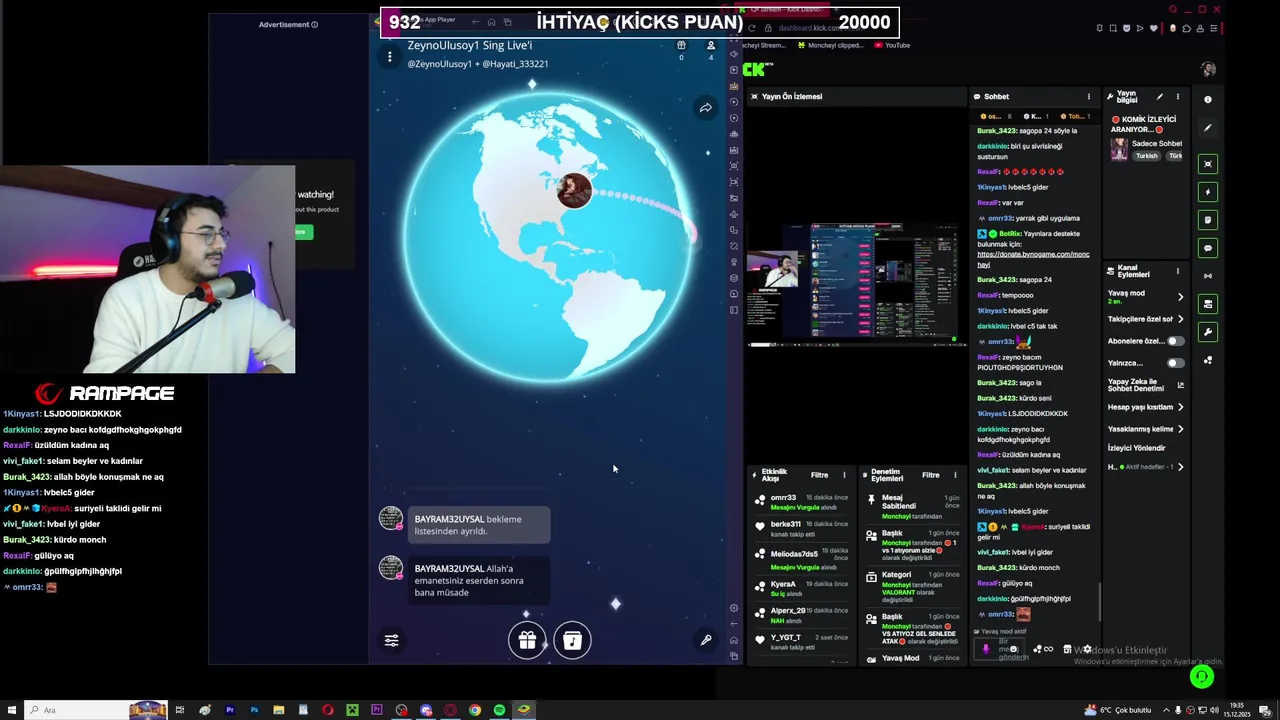
Task: Open Premiere Pro from taskbar
Action: 230,710
